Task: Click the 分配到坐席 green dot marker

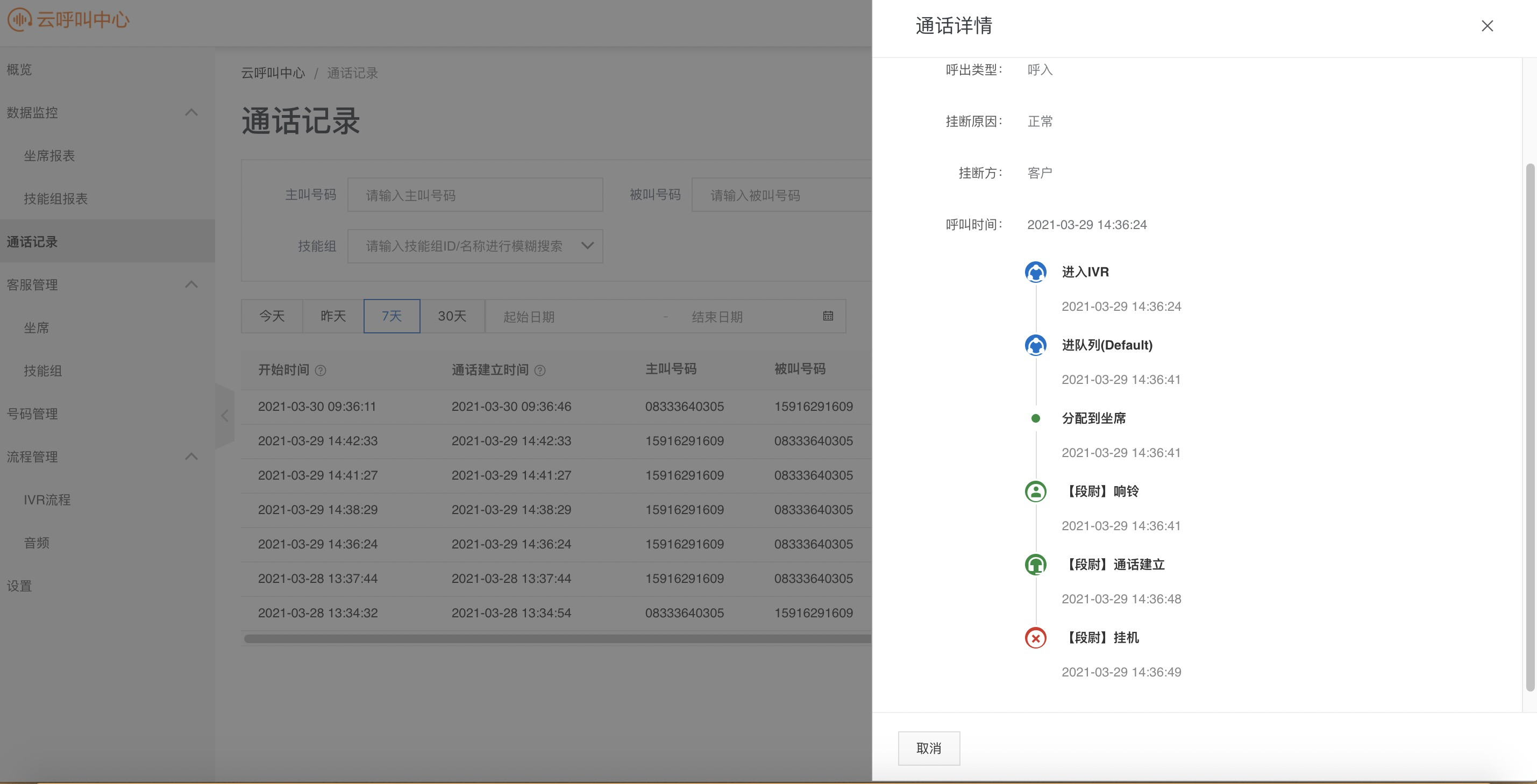Action: click(1036, 418)
